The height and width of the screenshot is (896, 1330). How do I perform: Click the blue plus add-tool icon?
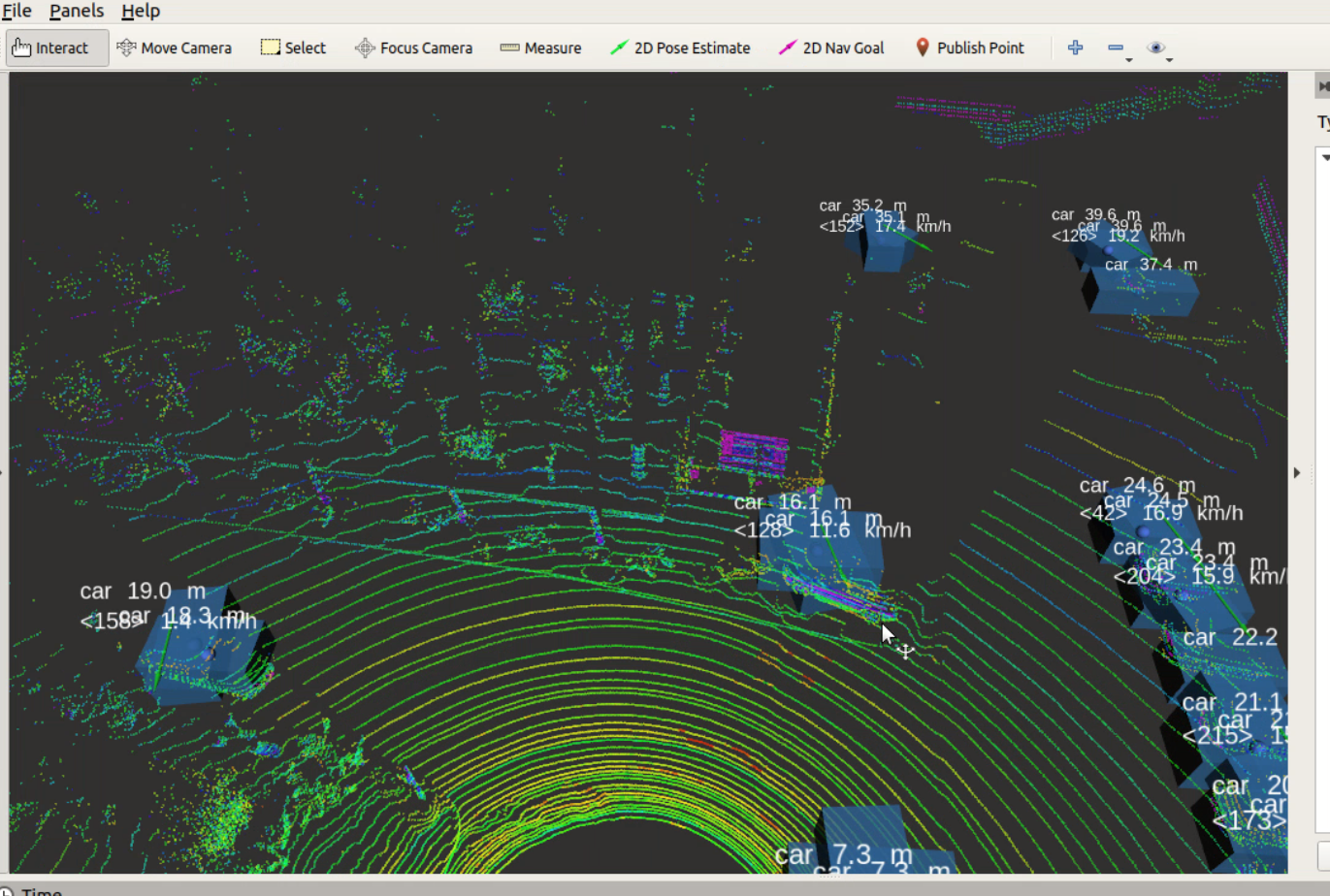pyautogui.click(x=1075, y=48)
